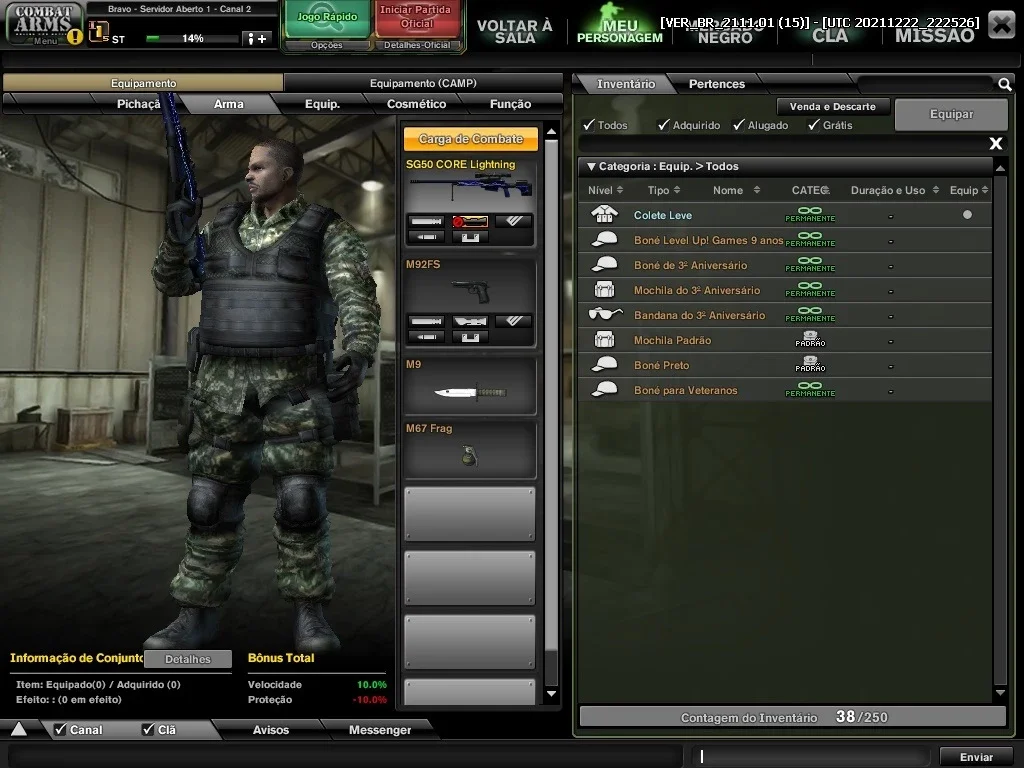Open the Equip. tab

(x=323, y=104)
